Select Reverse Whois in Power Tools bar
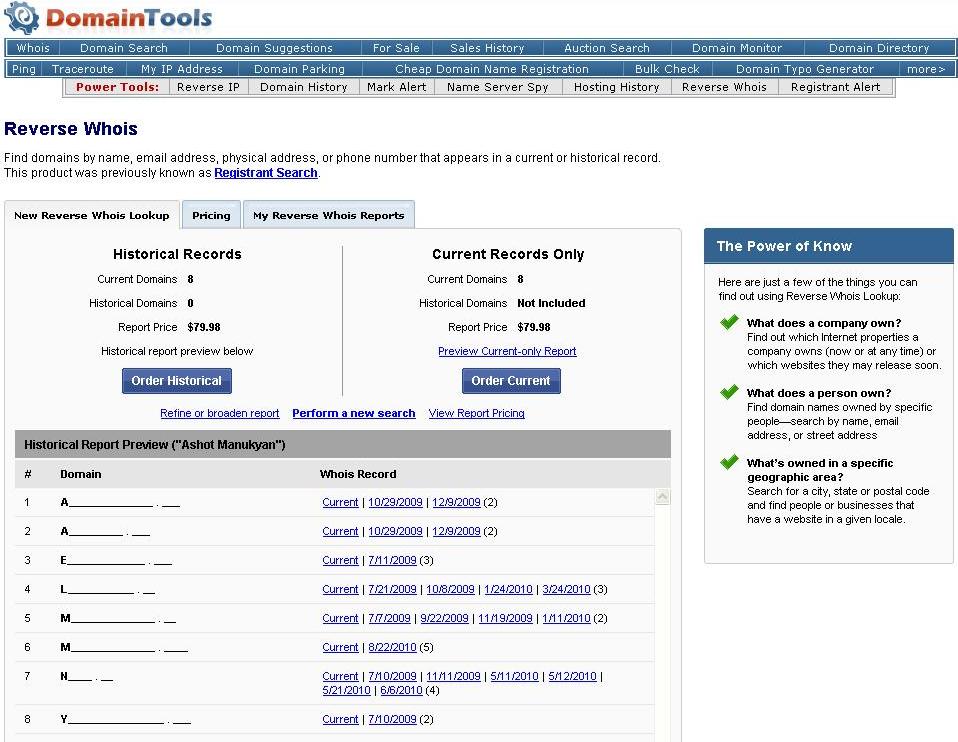The width and height of the screenshot is (958, 742). [x=724, y=87]
